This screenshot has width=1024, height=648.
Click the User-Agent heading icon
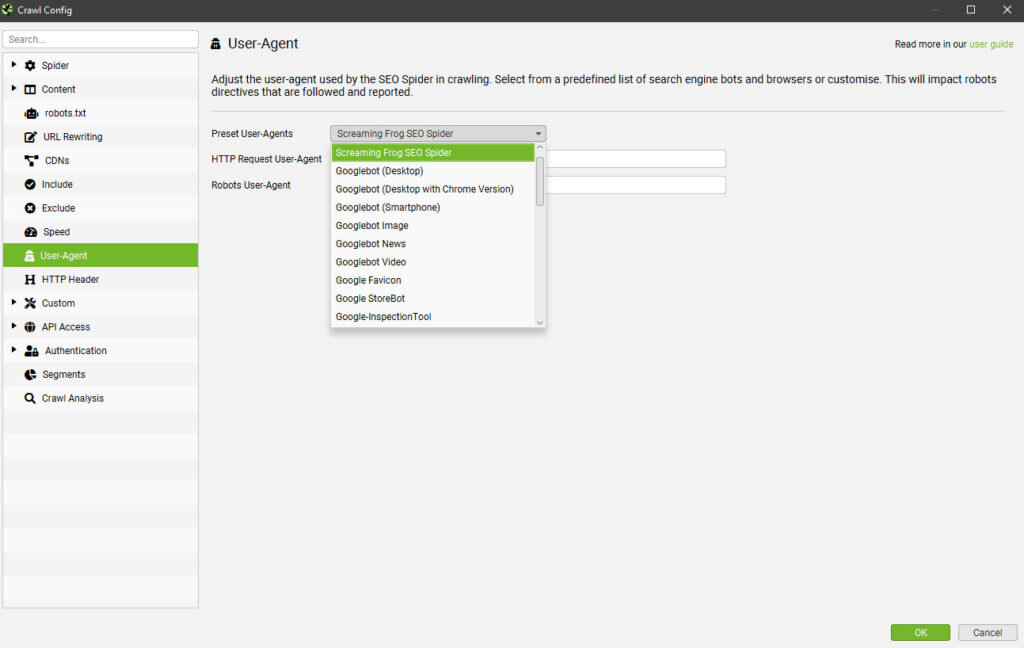[216, 44]
